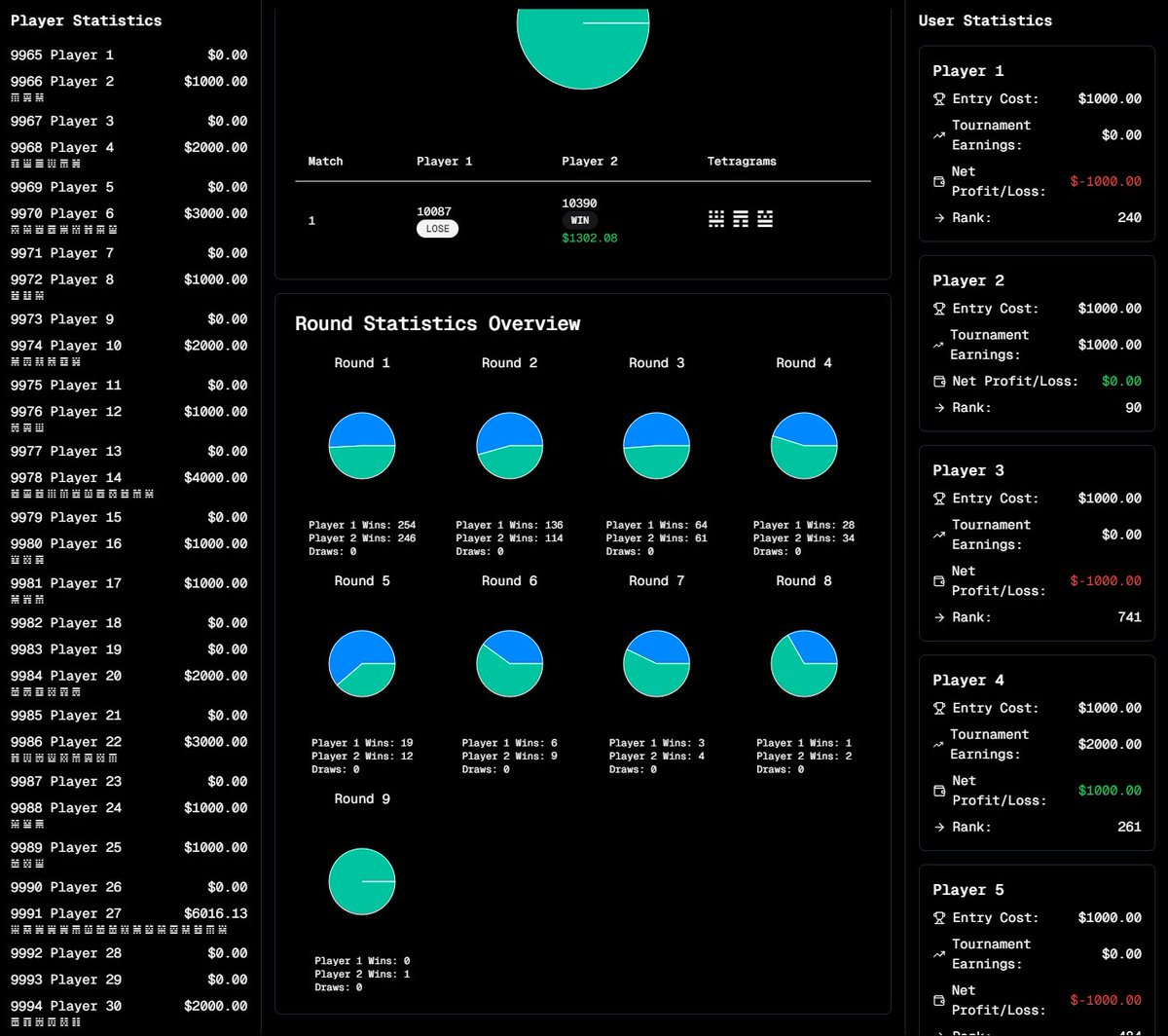Click 'Player 2 Wins: 1' under Round 9

[x=362, y=974]
